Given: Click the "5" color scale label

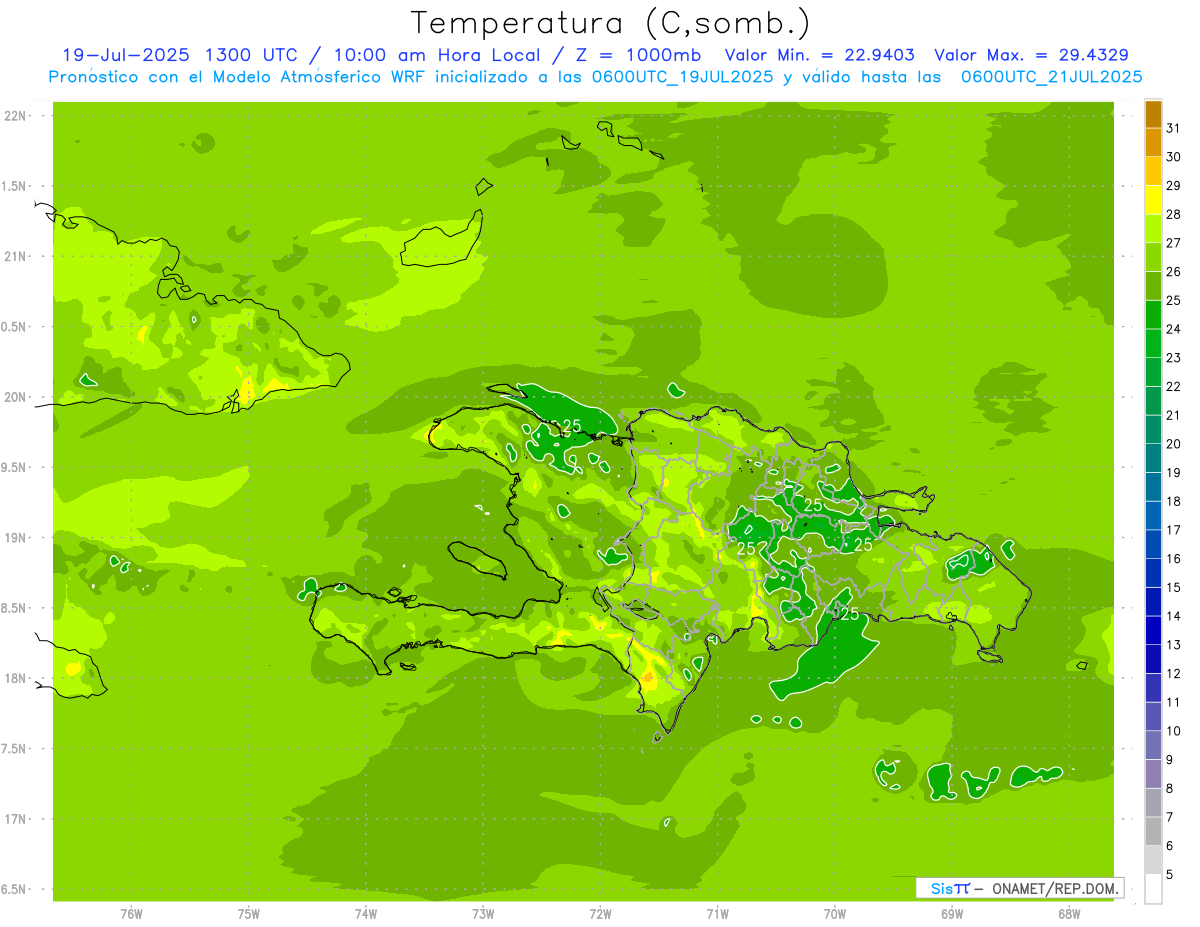Looking at the screenshot, I should point(1170,875).
